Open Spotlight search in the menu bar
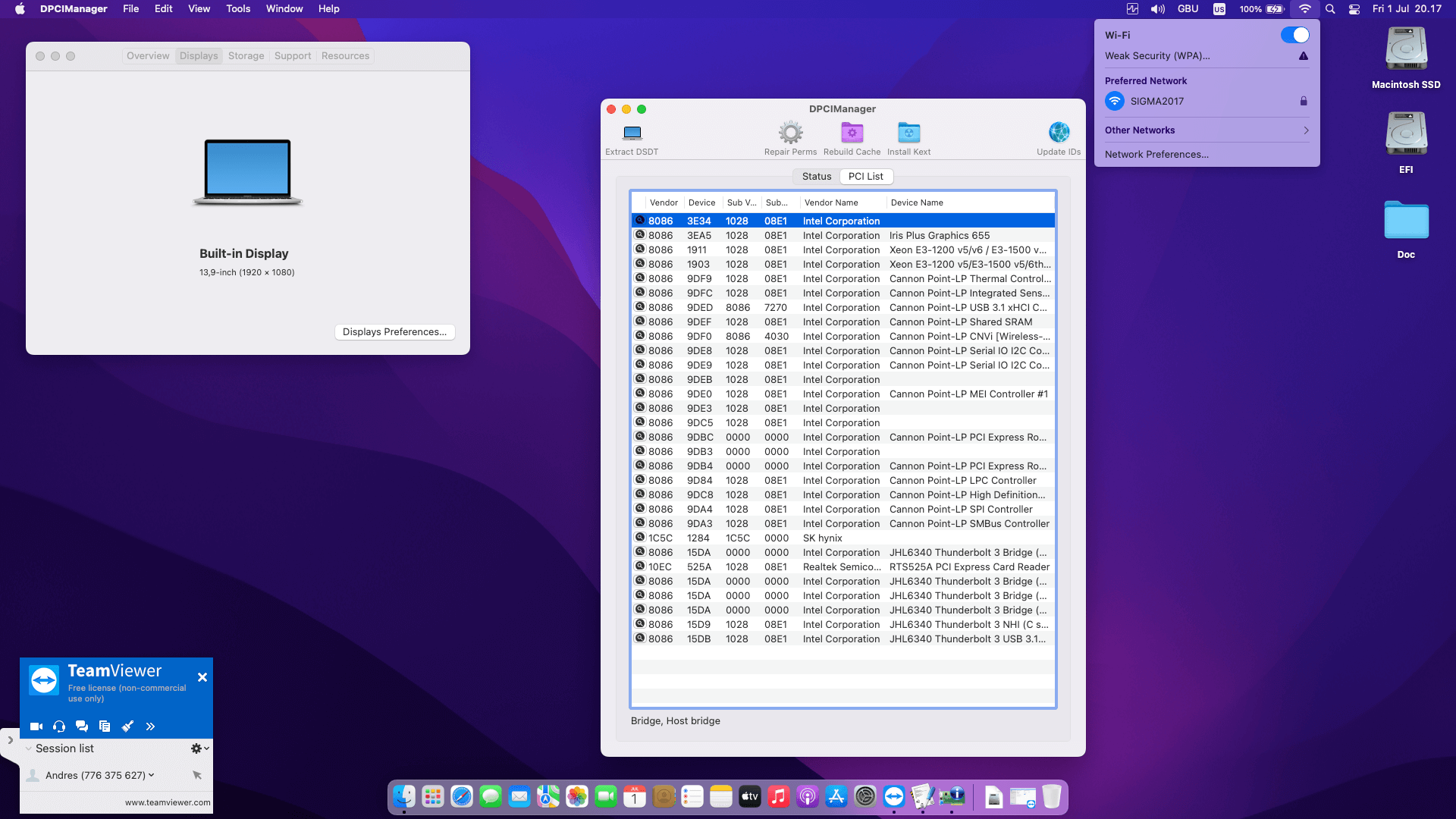 click(1330, 9)
